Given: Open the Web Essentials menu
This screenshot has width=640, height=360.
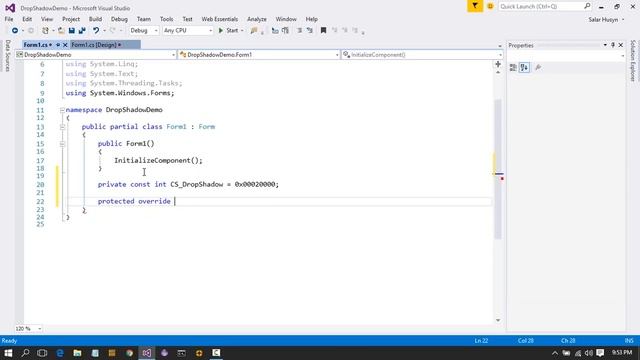Looking at the screenshot, I should click(220, 19).
